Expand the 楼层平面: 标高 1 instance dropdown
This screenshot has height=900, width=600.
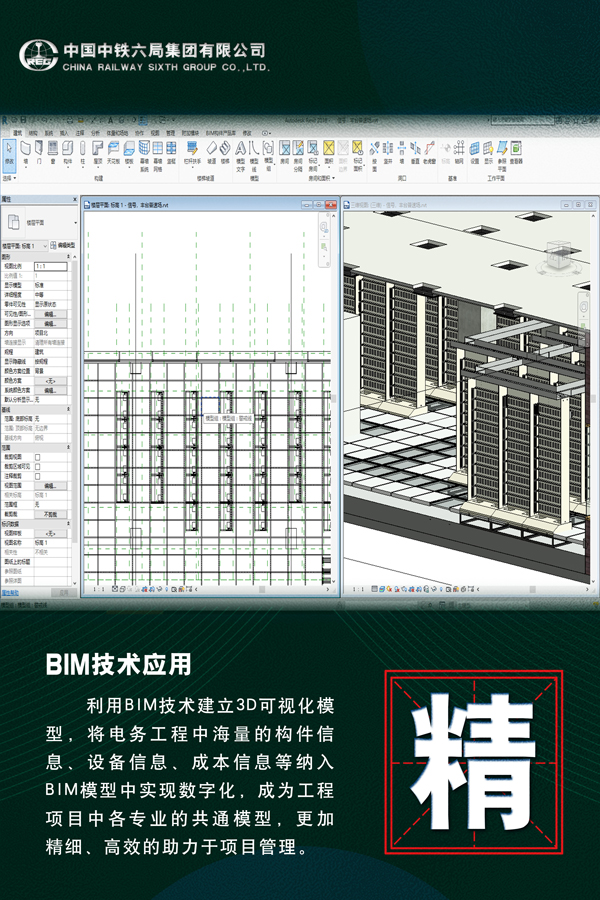[44, 245]
